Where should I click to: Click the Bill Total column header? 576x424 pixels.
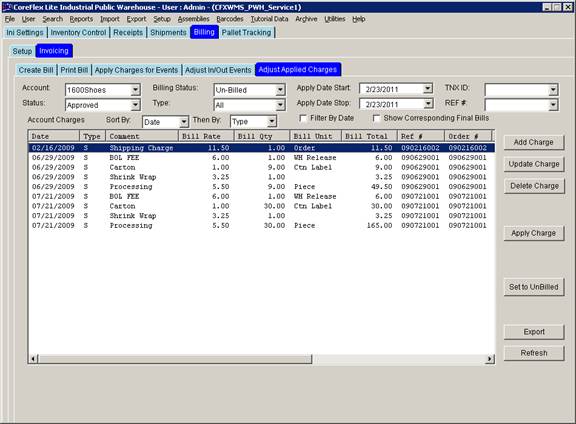pos(369,136)
